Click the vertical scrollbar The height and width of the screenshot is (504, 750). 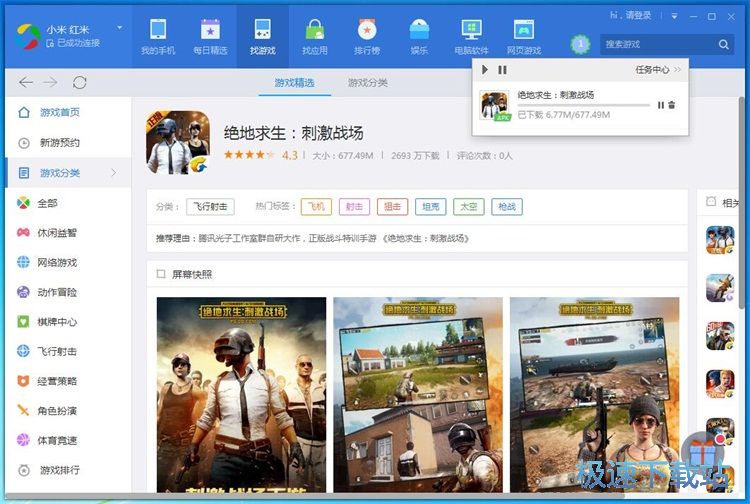point(741,203)
